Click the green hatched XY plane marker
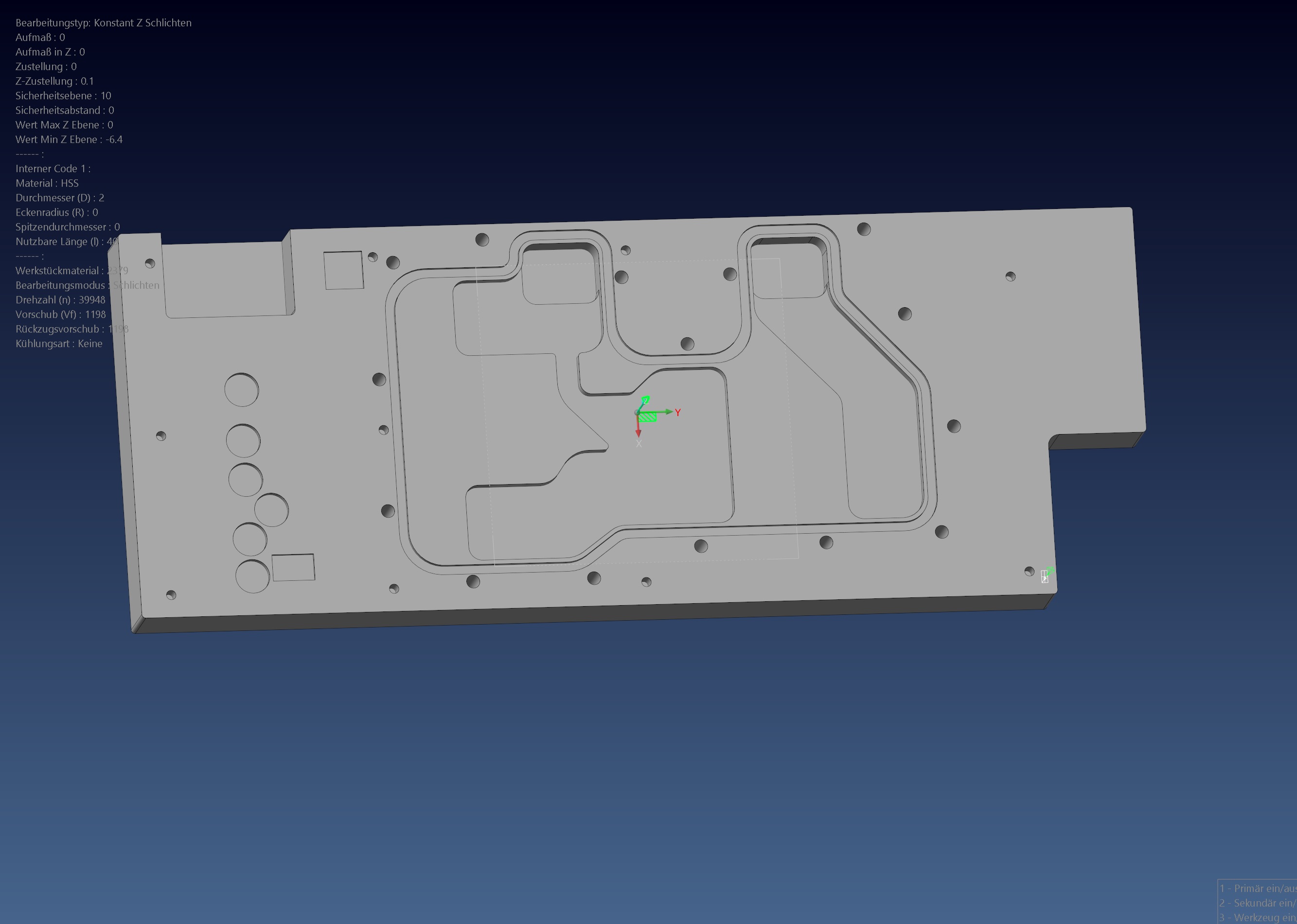 (x=648, y=418)
